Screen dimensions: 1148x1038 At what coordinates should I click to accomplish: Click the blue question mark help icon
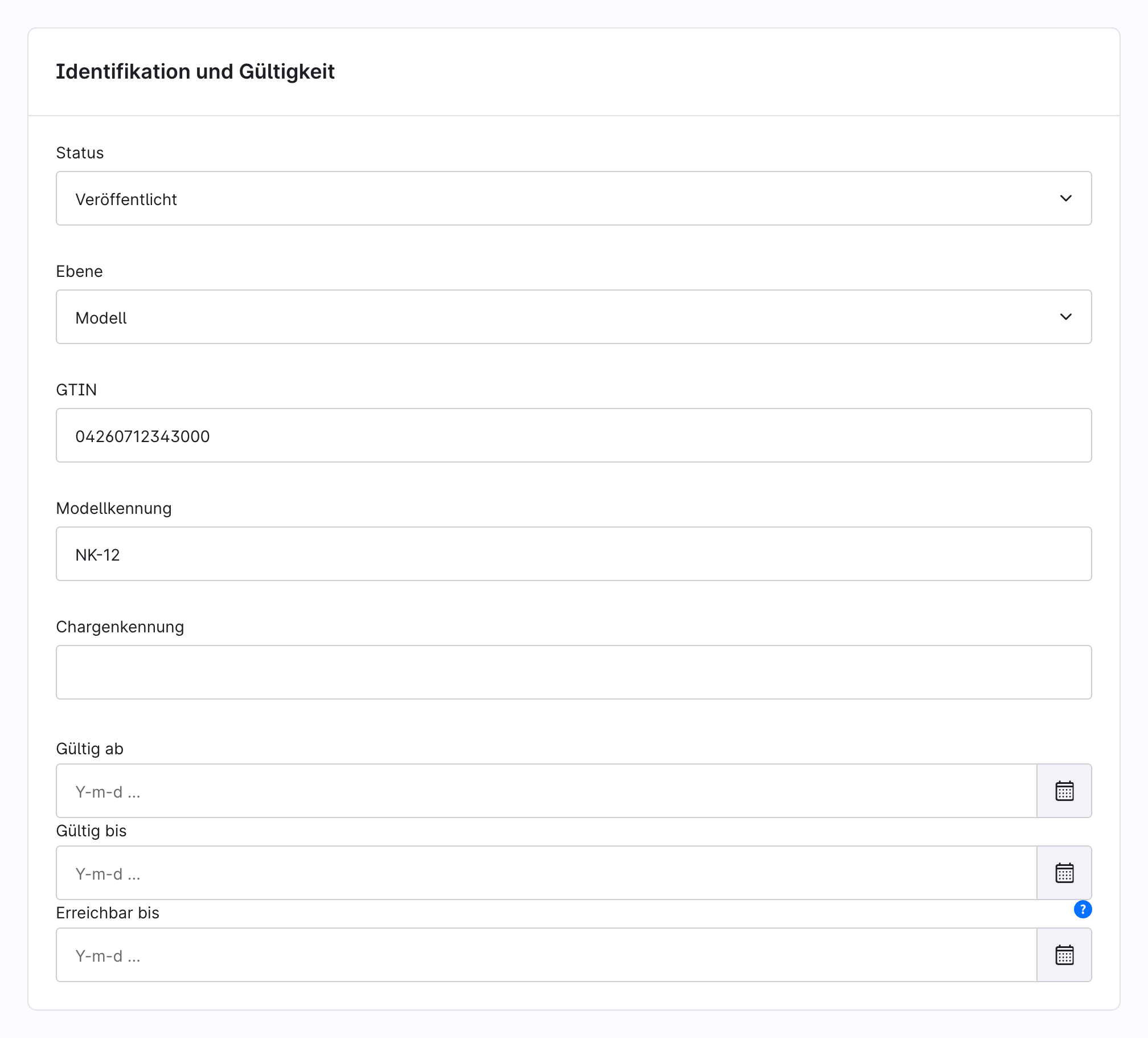1083,909
